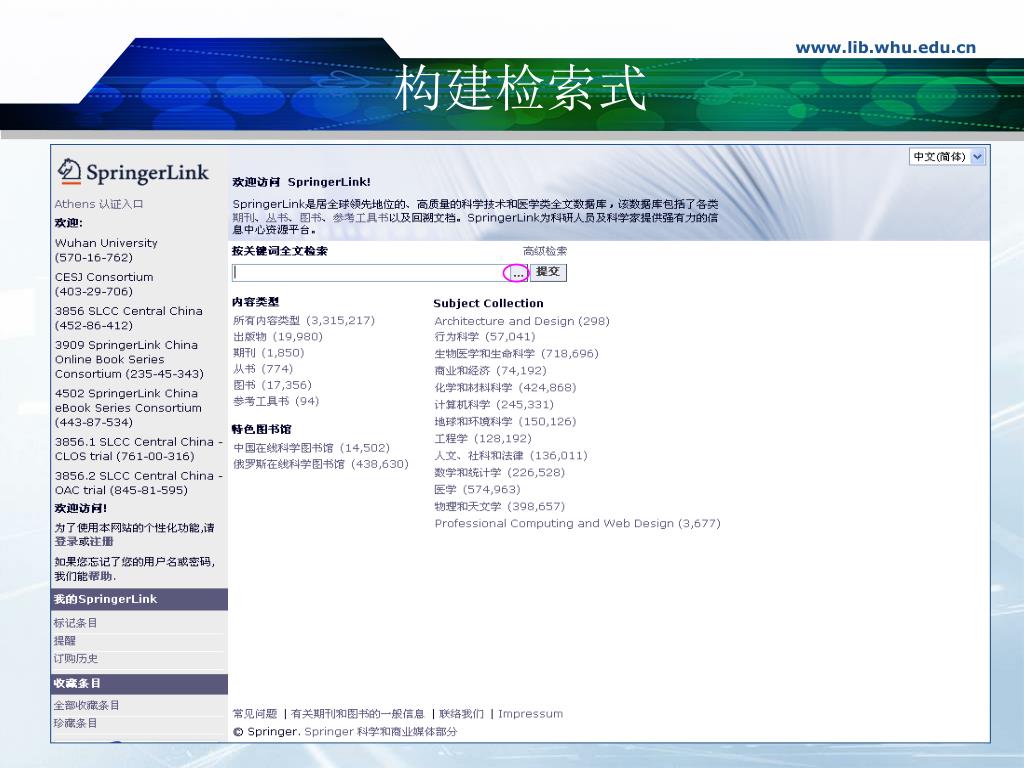Open 有关期刊和图书的一般信息 footer link
Screen dimensions: 1024x768
tap(357, 713)
